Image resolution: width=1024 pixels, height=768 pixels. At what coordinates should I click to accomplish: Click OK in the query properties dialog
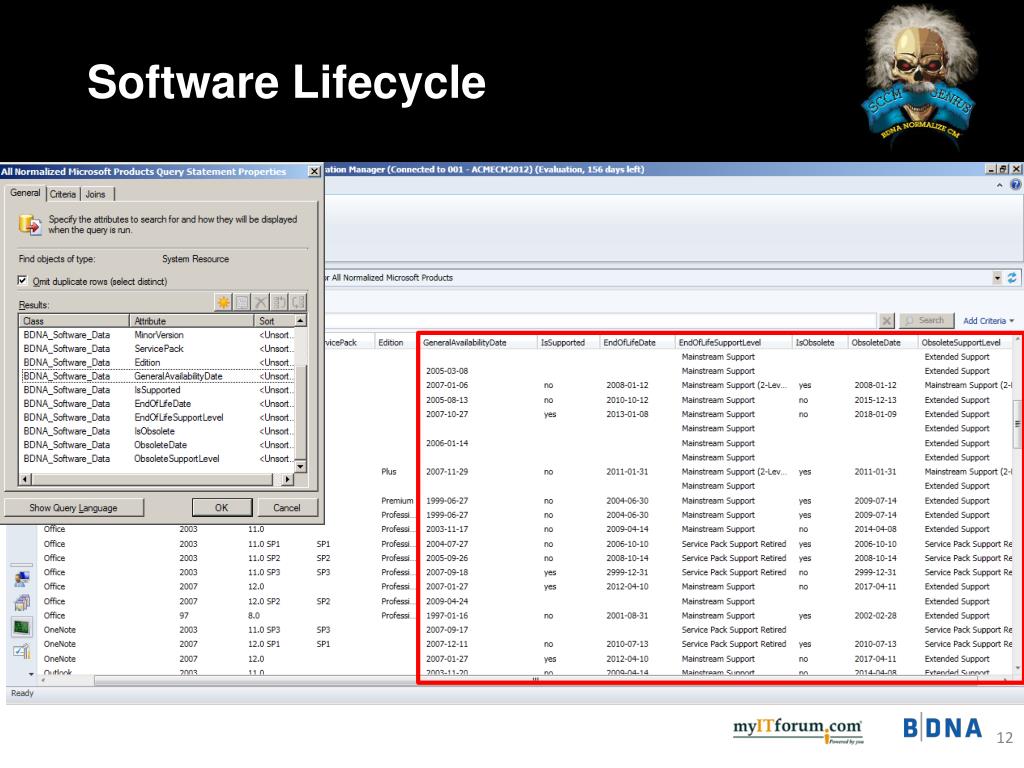(222, 507)
